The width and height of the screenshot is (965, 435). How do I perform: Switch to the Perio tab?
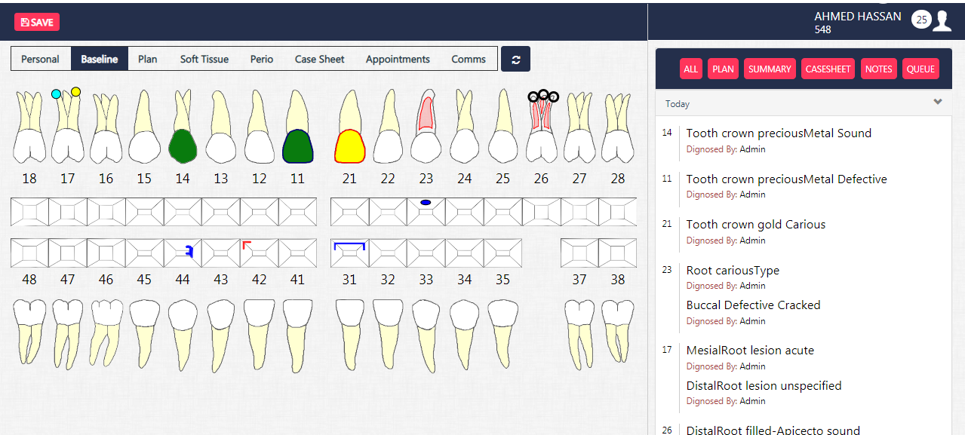pyautogui.click(x=261, y=59)
